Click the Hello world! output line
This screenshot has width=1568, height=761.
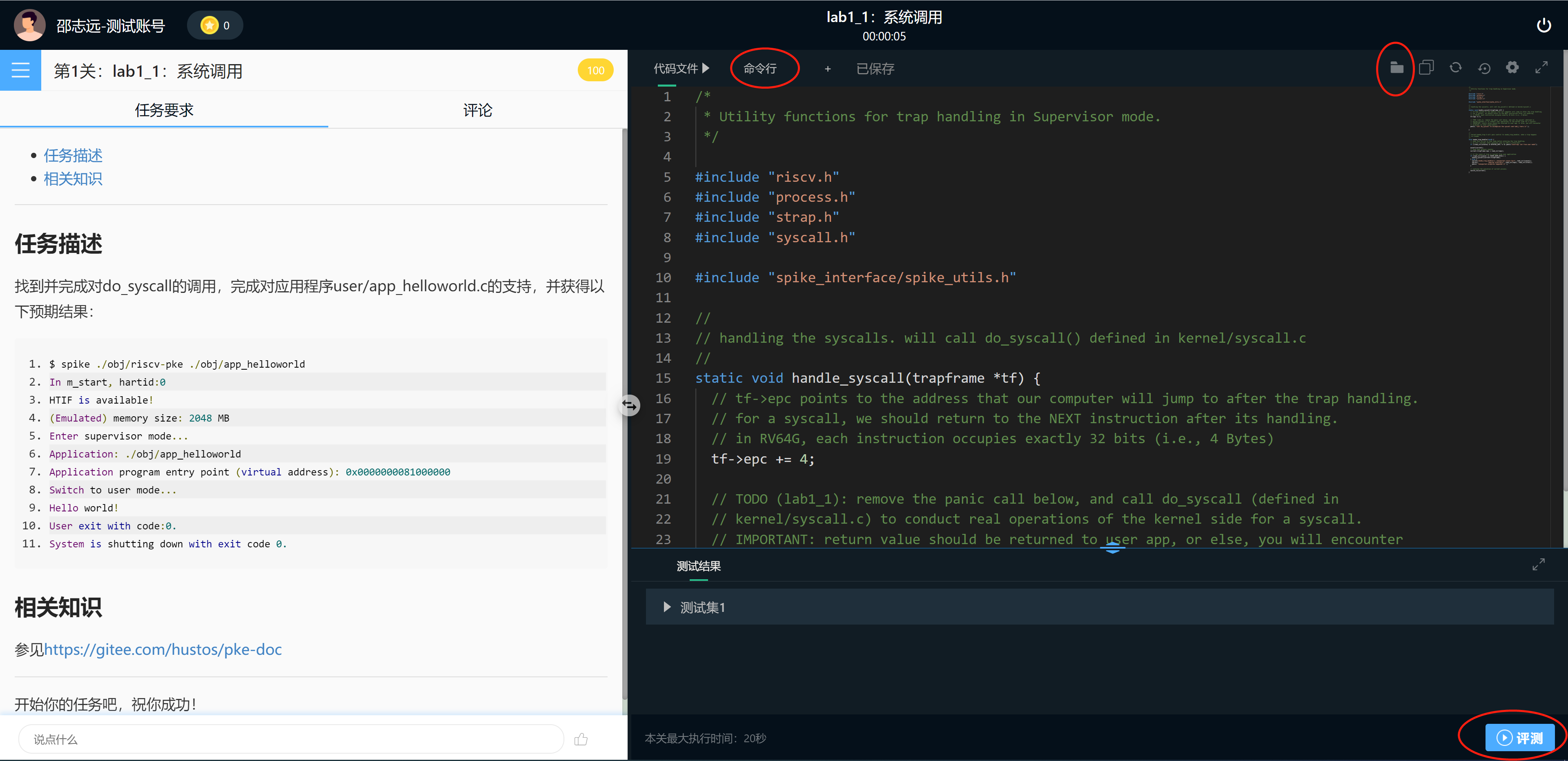pyautogui.click(x=83, y=508)
